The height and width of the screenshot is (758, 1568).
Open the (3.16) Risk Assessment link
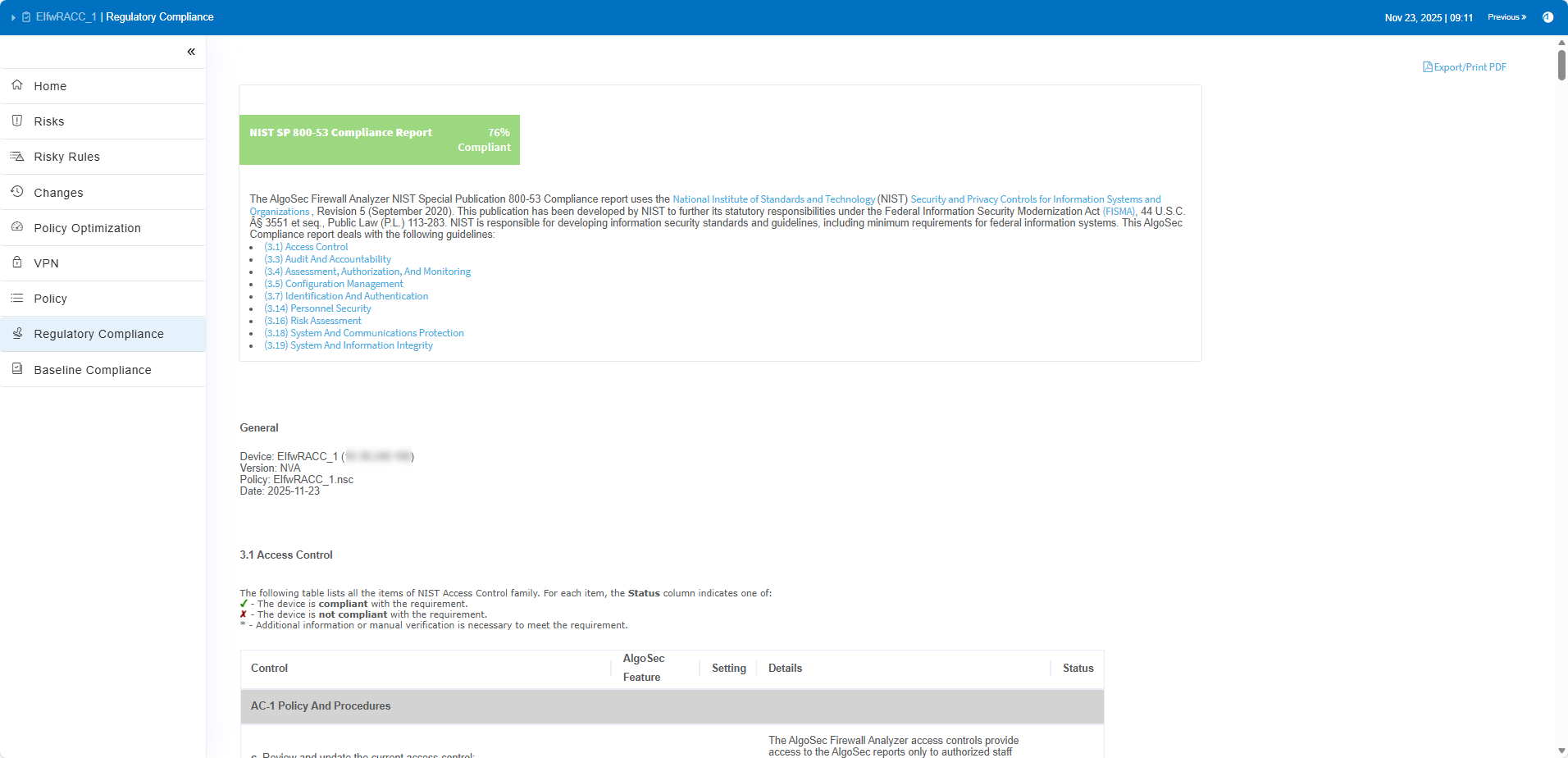coord(312,321)
